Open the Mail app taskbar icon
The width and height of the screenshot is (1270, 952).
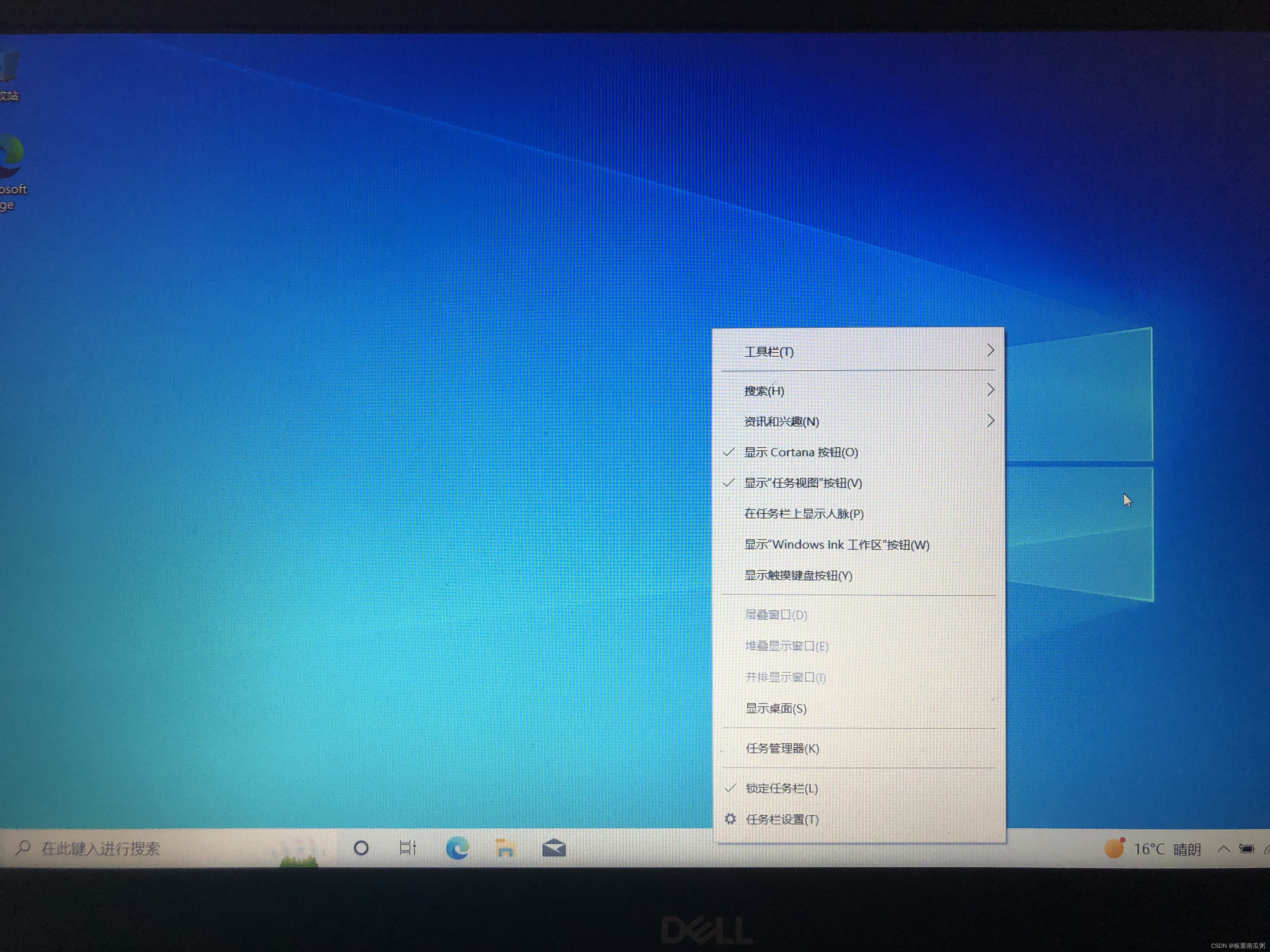click(x=554, y=847)
